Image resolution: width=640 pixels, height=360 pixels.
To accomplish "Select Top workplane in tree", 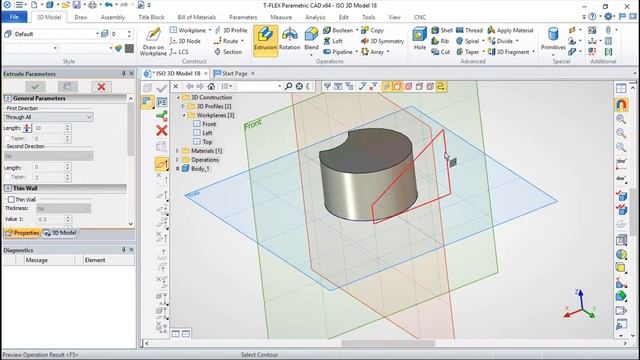I will click(x=207, y=142).
